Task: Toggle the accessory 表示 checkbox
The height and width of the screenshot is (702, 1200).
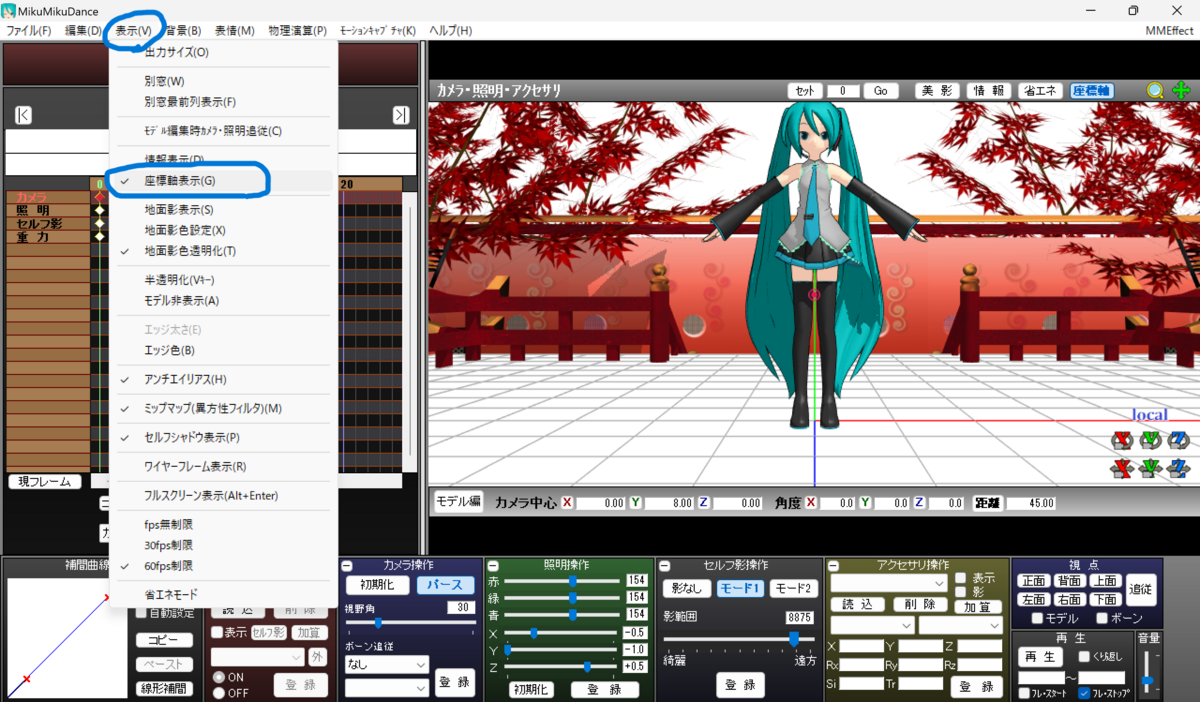Action: pyautogui.click(x=960, y=578)
